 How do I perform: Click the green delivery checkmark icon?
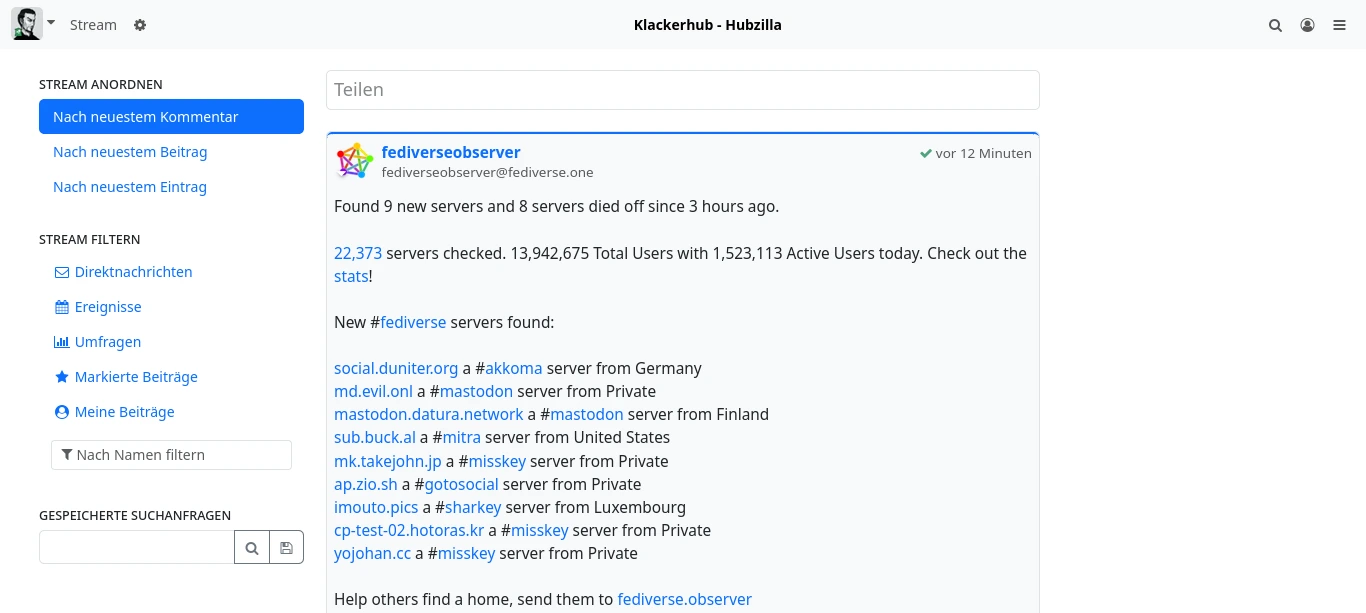click(926, 154)
